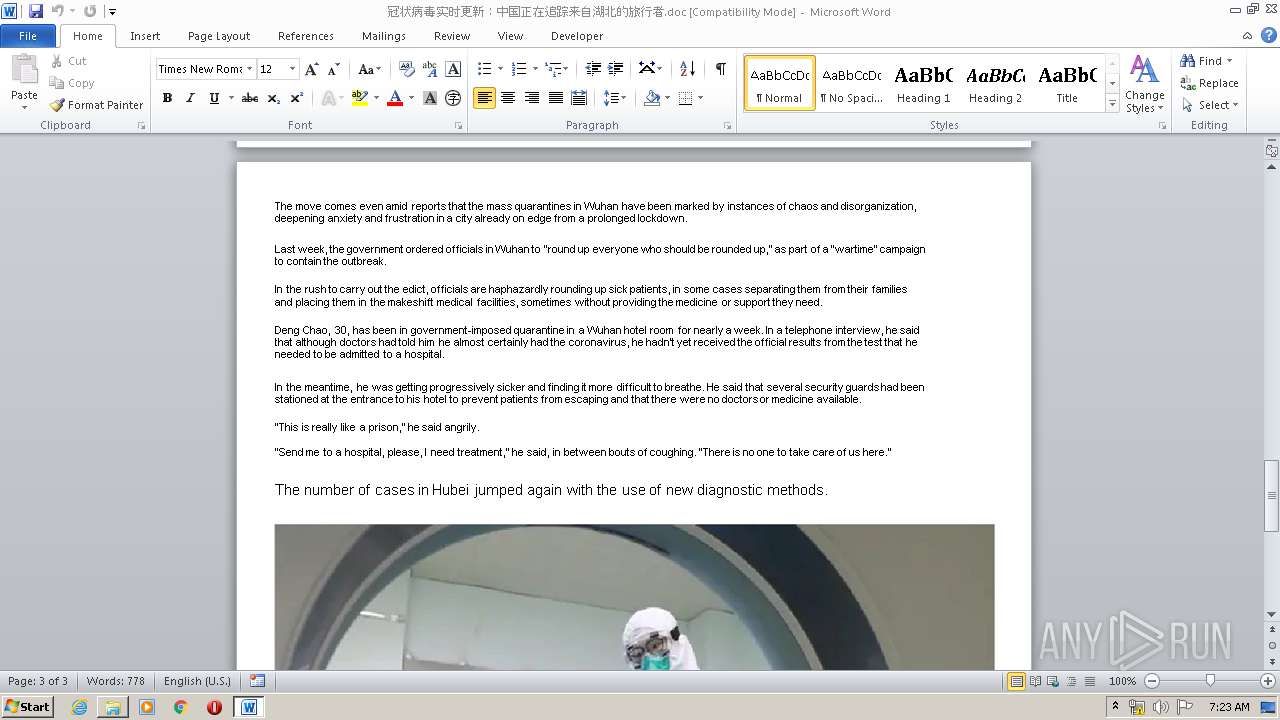Shrink font size with smaller A icon
This screenshot has width=1280, height=720.
click(x=334, y=69)
